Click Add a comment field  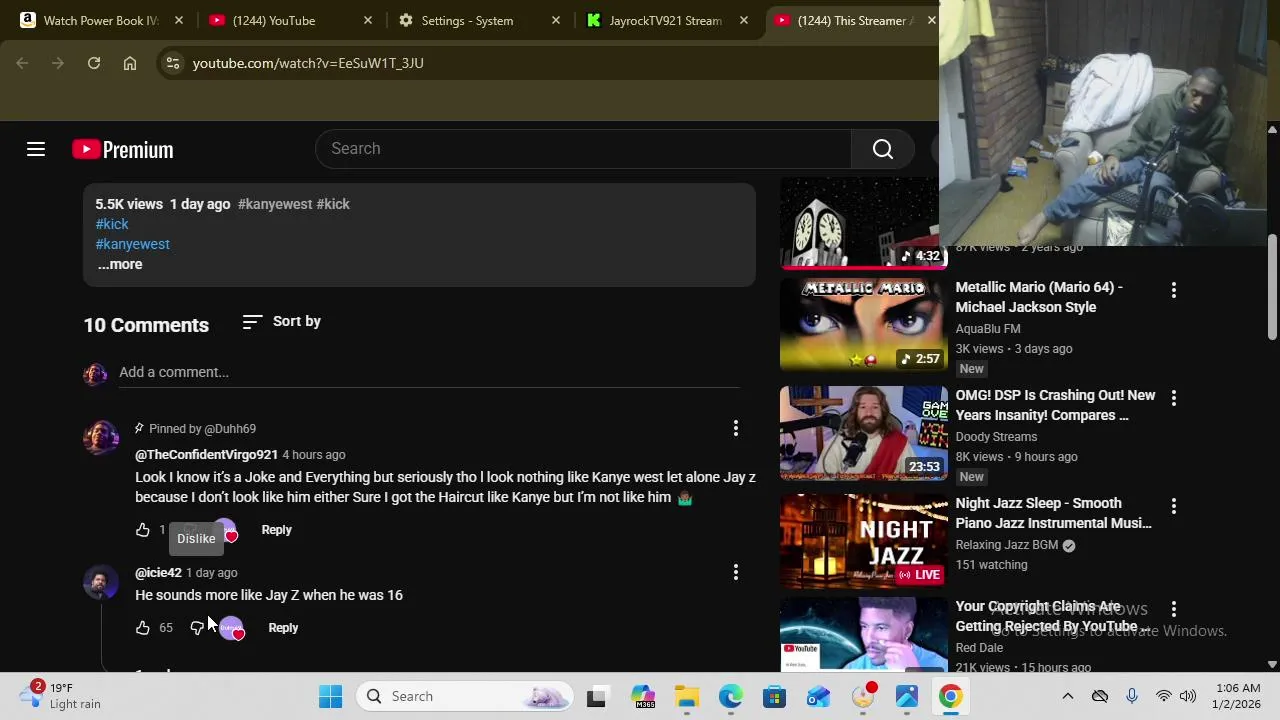pyautogui.click(x=429, y=373)
